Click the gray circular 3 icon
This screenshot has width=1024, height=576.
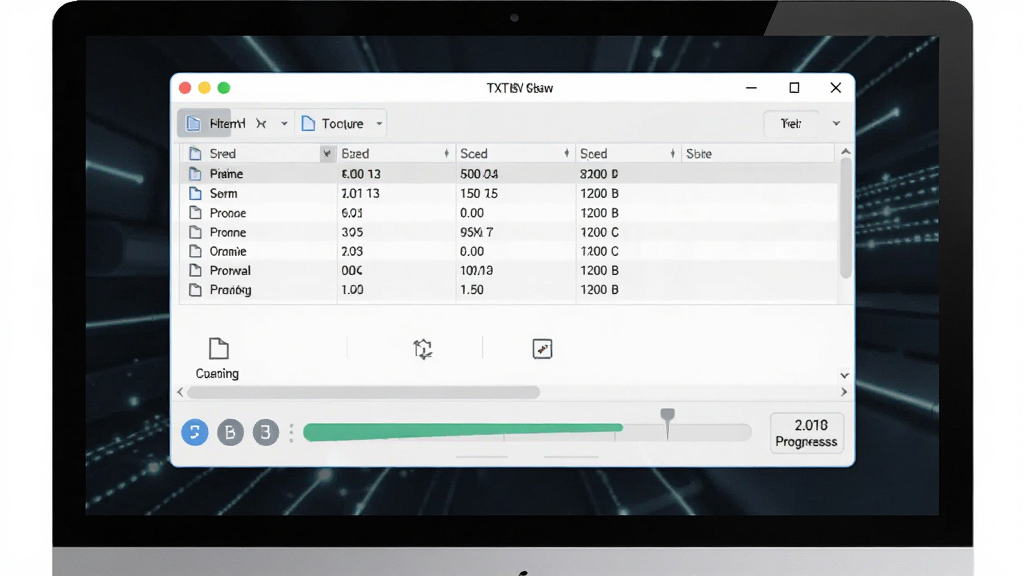pyautogui.click(x=266, y=432)
